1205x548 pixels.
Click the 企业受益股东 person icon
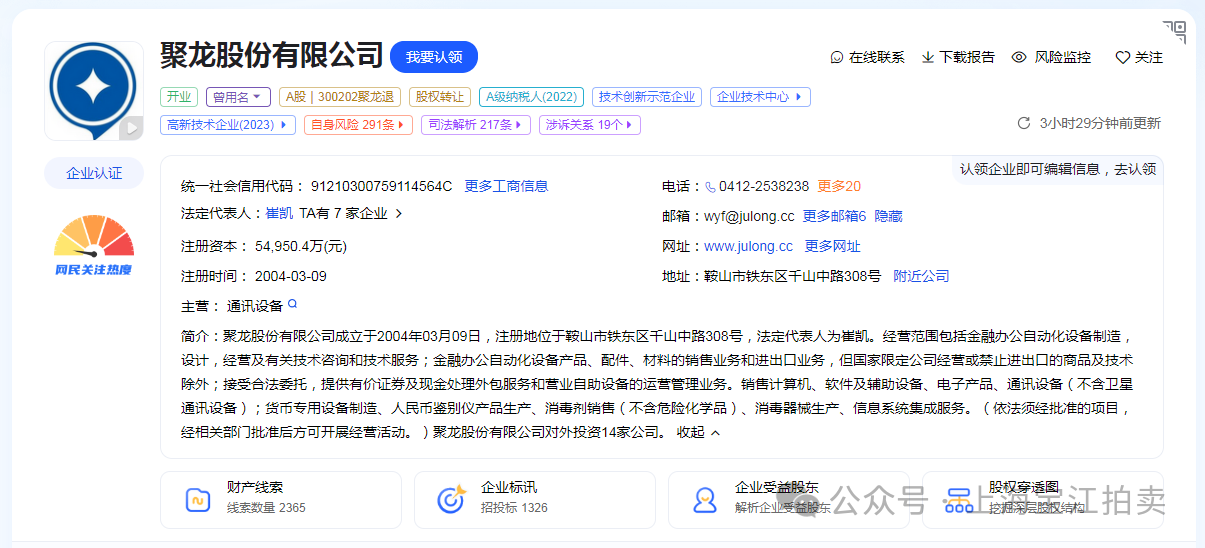705,499
